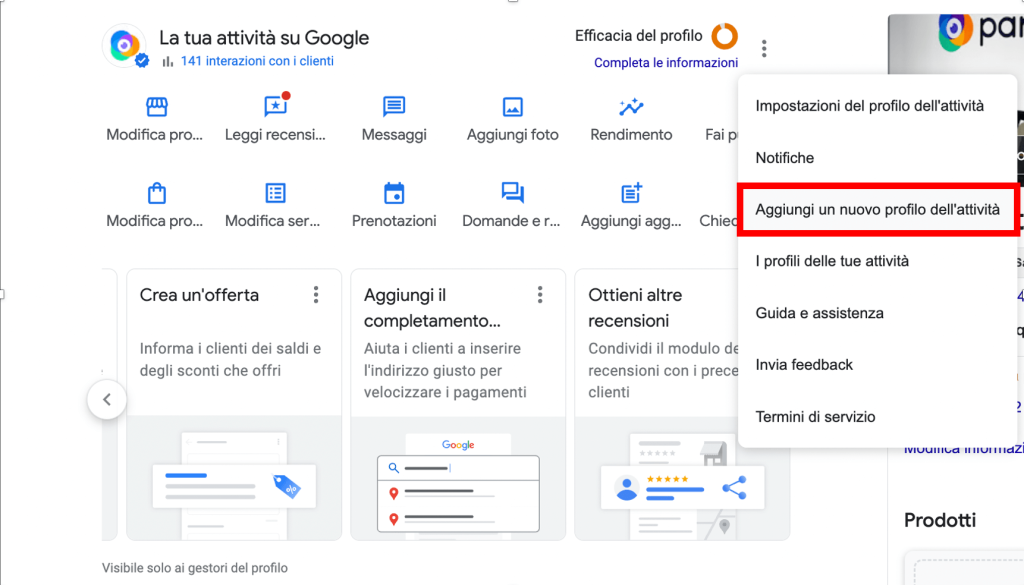
Task: Open the Crea un'offerta card
Action: point(234,405)
